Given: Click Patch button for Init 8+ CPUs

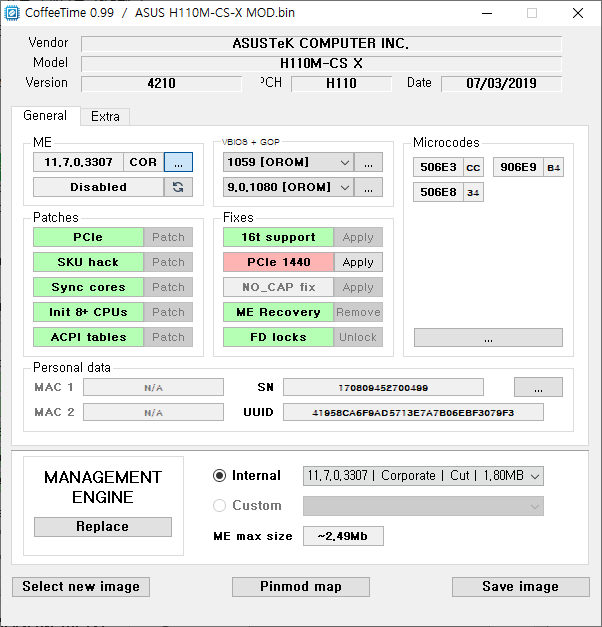Looking at the screenshot, I should 168,312.
